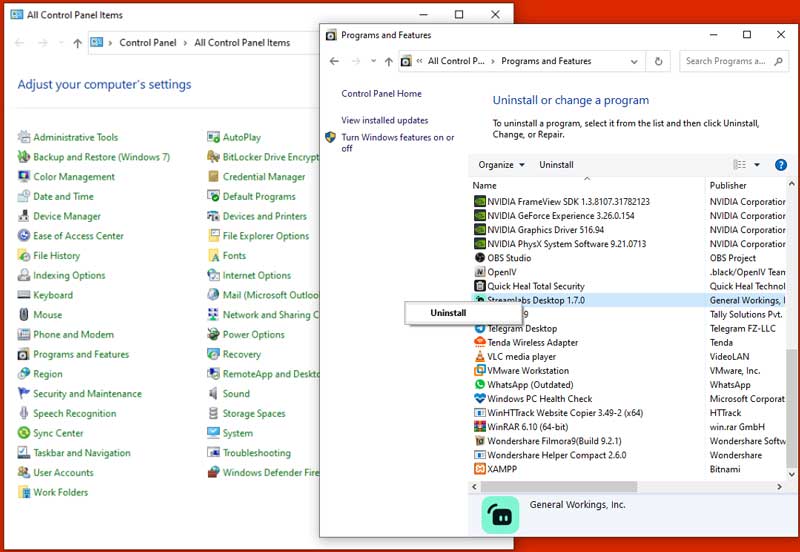Open Programs and Features in Control Panel

click(x=81, y=354)
